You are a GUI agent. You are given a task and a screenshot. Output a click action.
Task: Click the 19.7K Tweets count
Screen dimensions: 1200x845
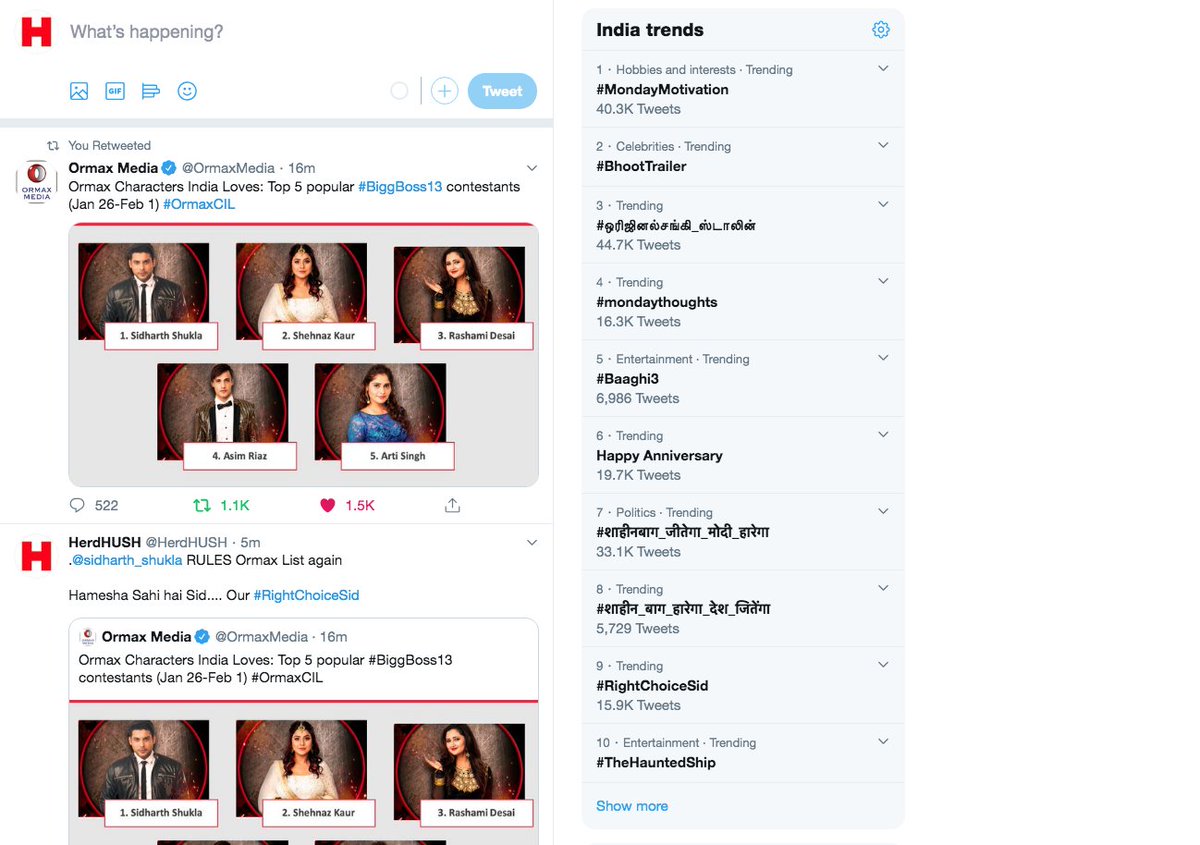(x=638, y=475)
